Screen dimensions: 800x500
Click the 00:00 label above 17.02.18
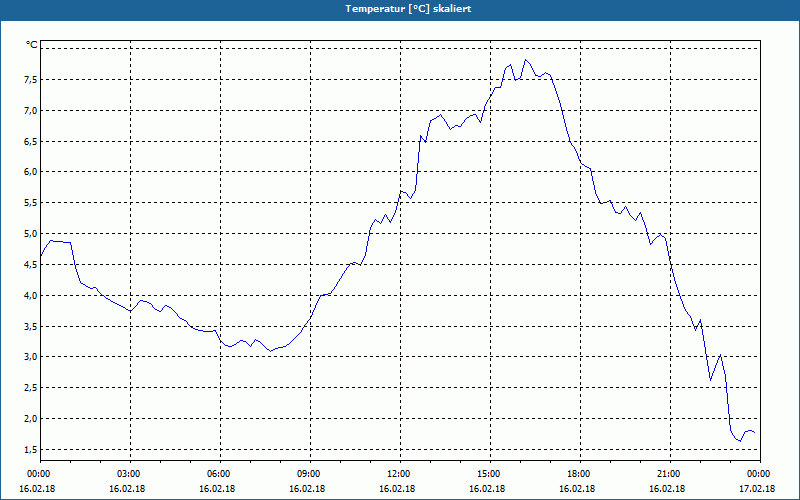pos(760,474)
